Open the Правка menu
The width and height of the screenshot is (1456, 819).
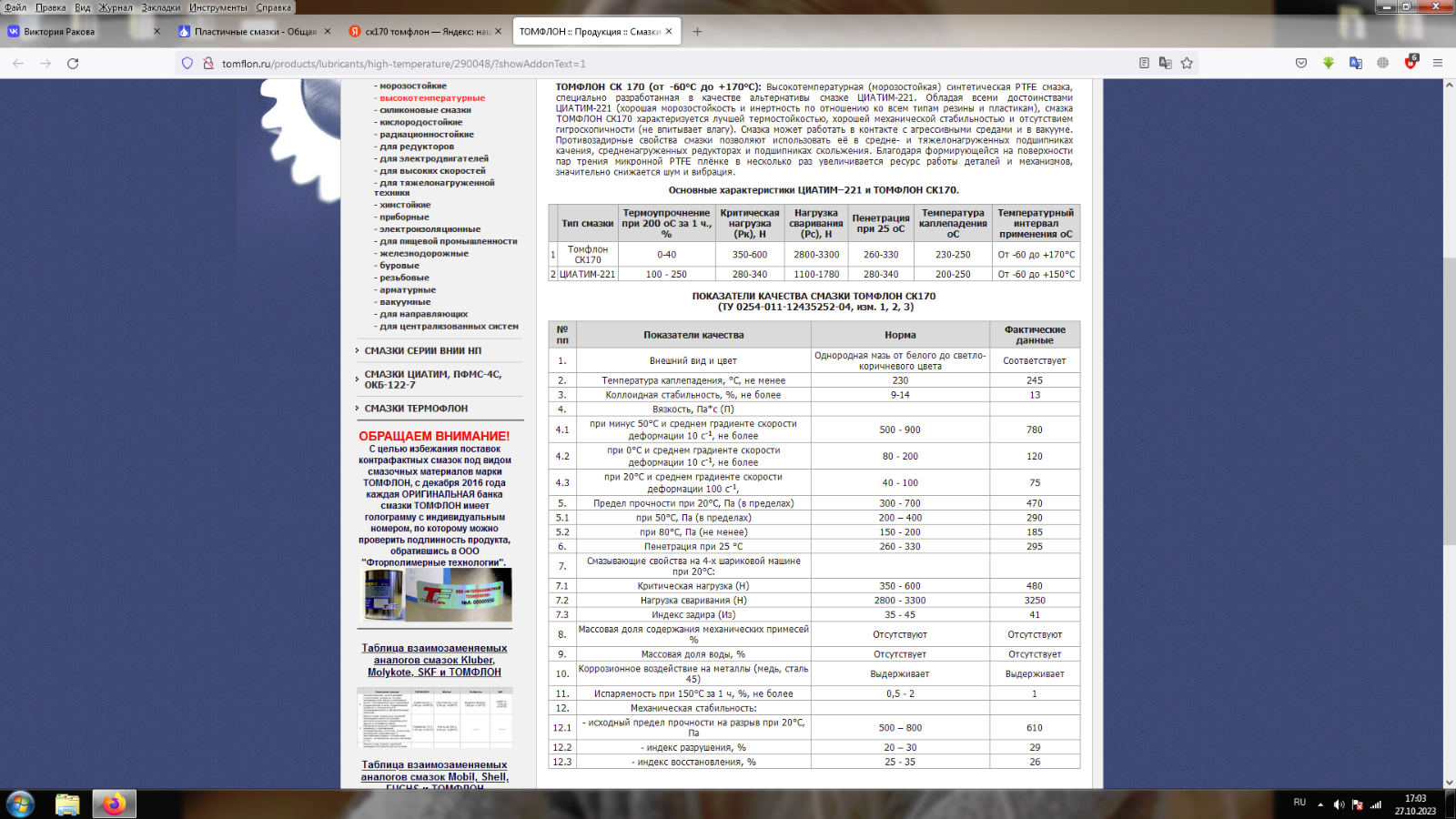coord(51,7)
